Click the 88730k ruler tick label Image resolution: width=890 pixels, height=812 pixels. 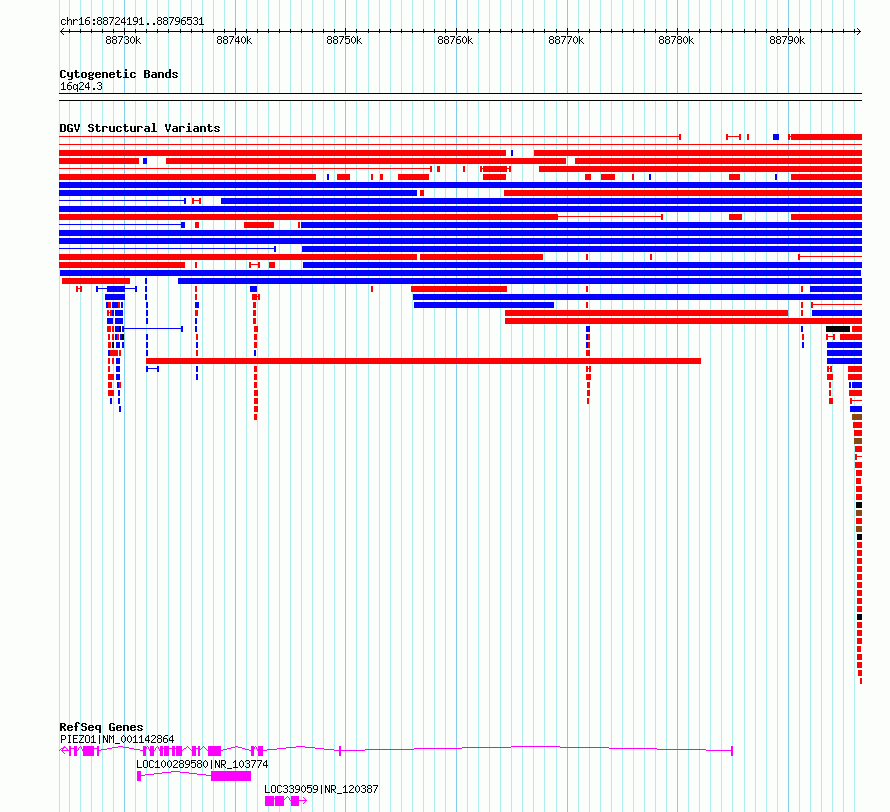coord(123,40)
